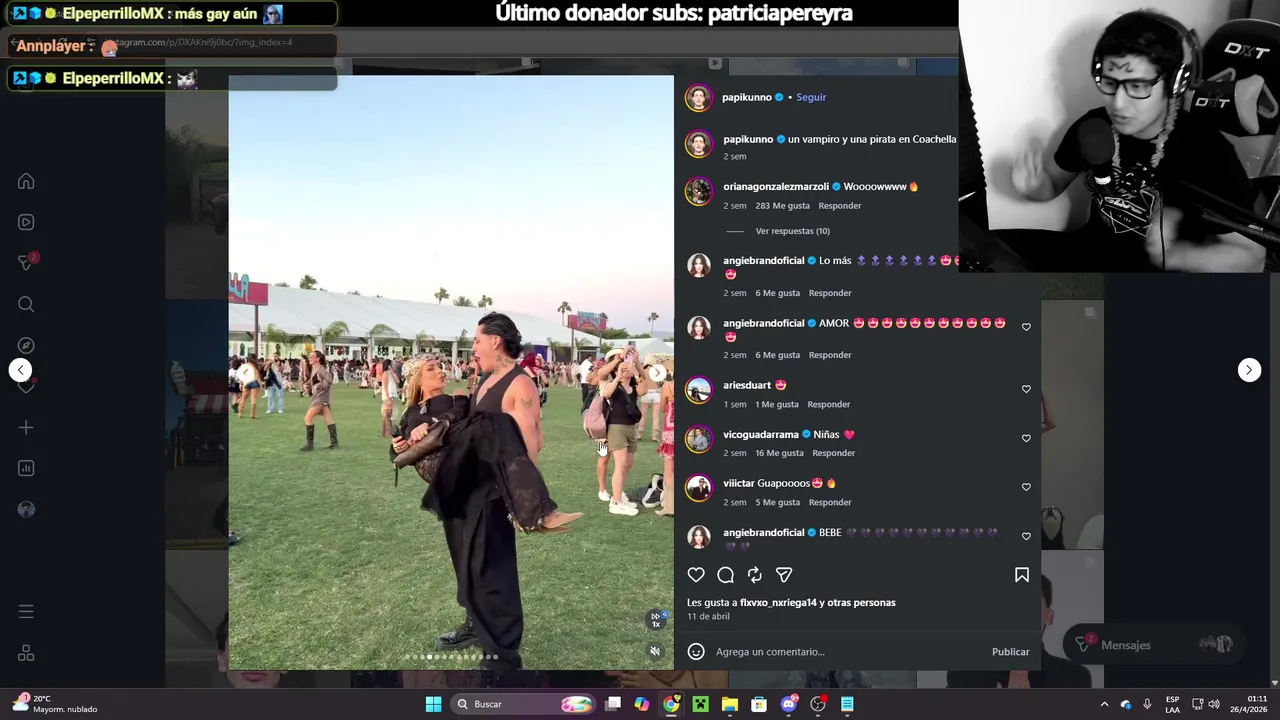
Task: Share the post with paper plane icon
Action: click(784, 575)
